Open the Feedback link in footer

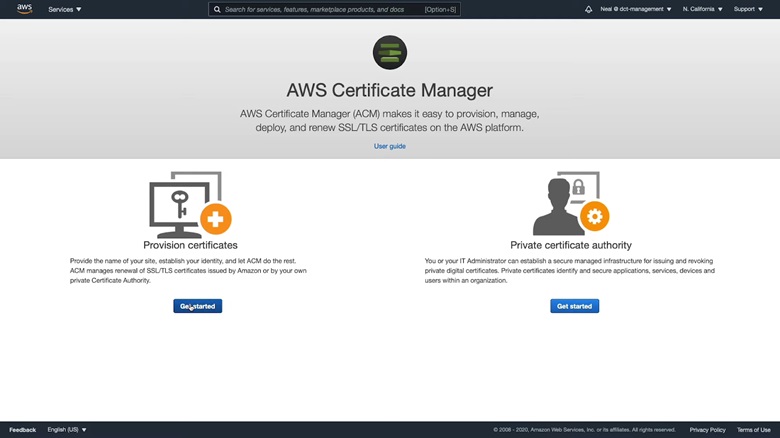[22, 430]
